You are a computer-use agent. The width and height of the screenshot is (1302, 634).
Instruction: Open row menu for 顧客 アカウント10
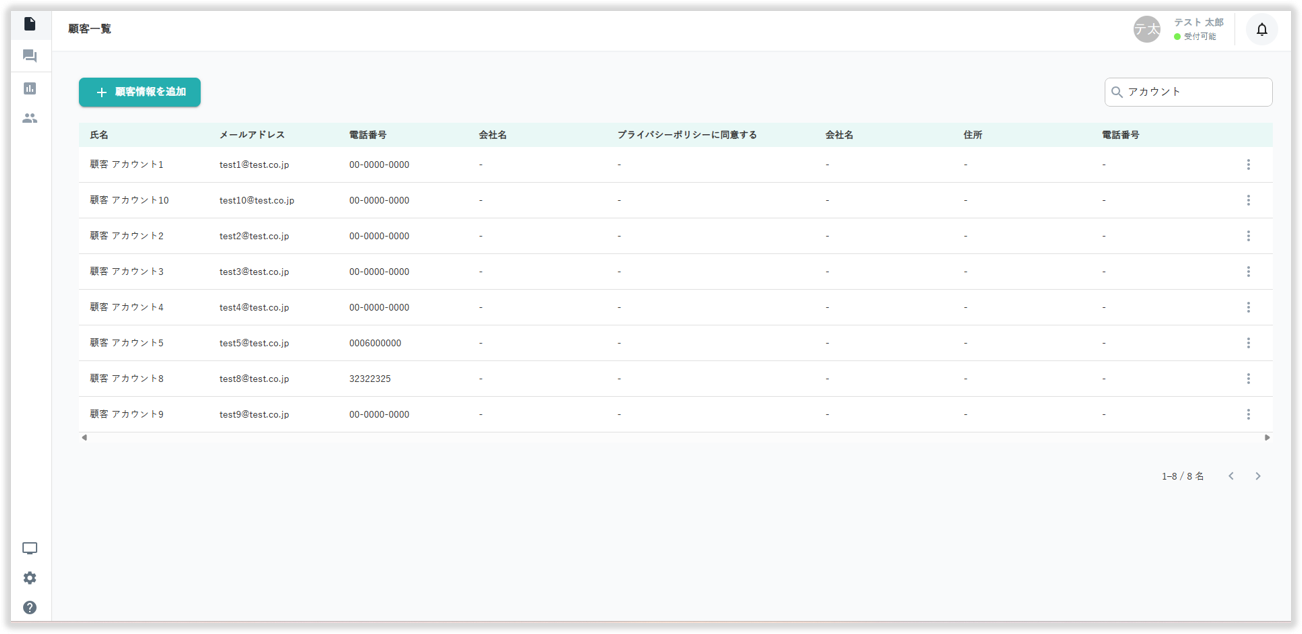[x=1248, y=200]
